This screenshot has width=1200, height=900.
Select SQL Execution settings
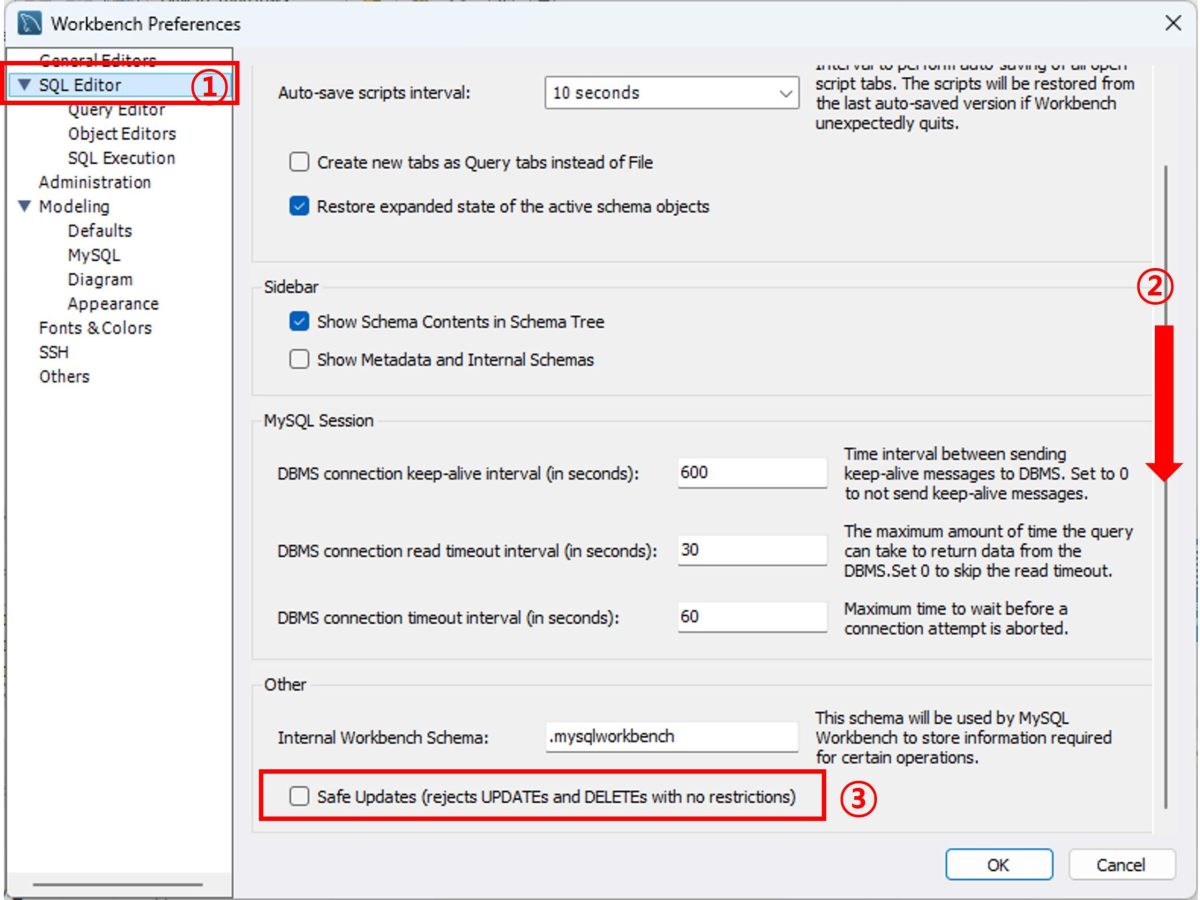tap(120, 157)
